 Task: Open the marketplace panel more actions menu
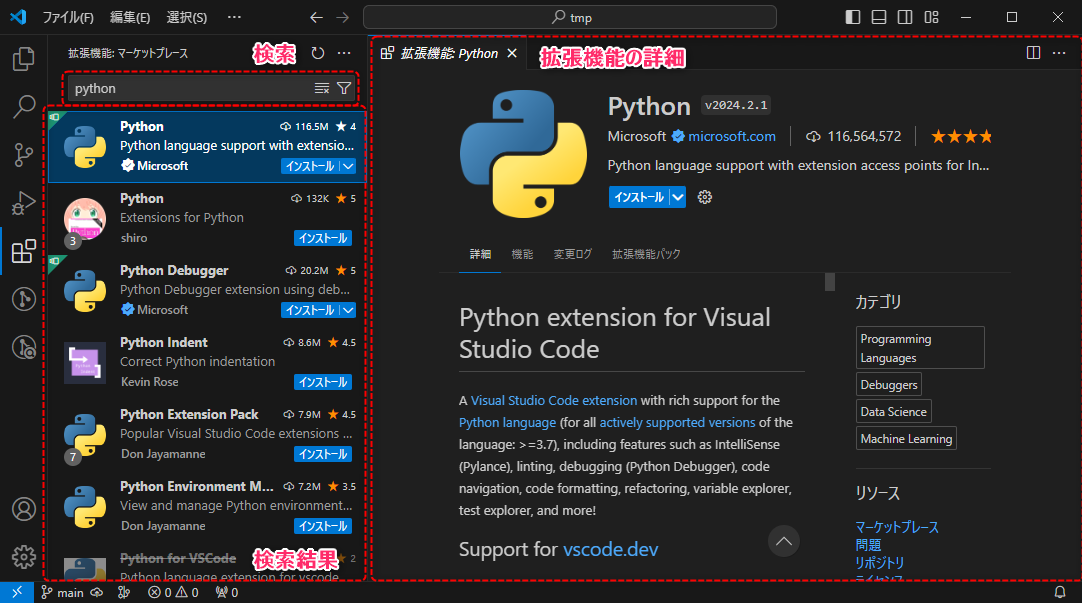pos(344,53)
